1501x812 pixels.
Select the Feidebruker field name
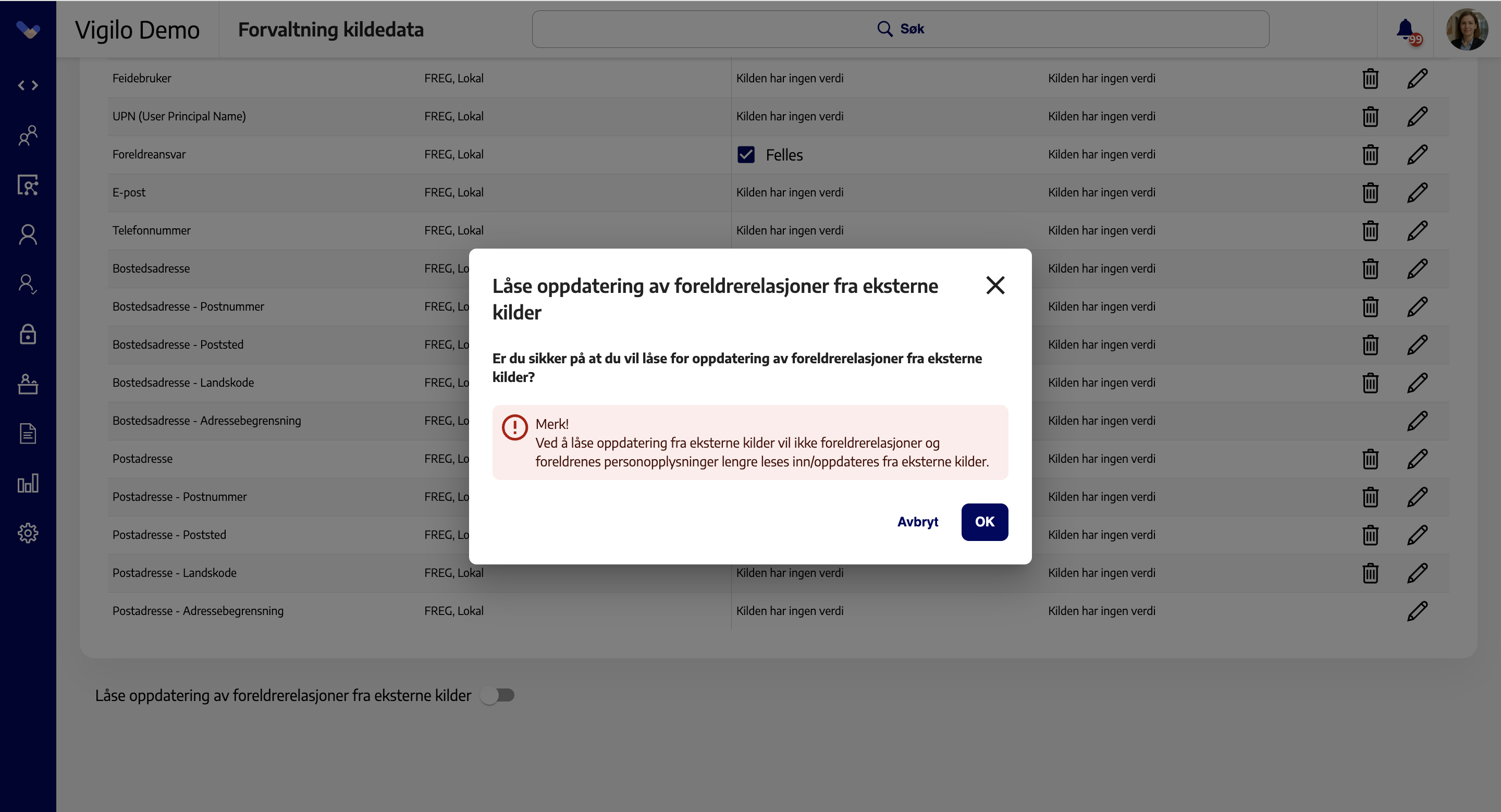coord(142,78)
